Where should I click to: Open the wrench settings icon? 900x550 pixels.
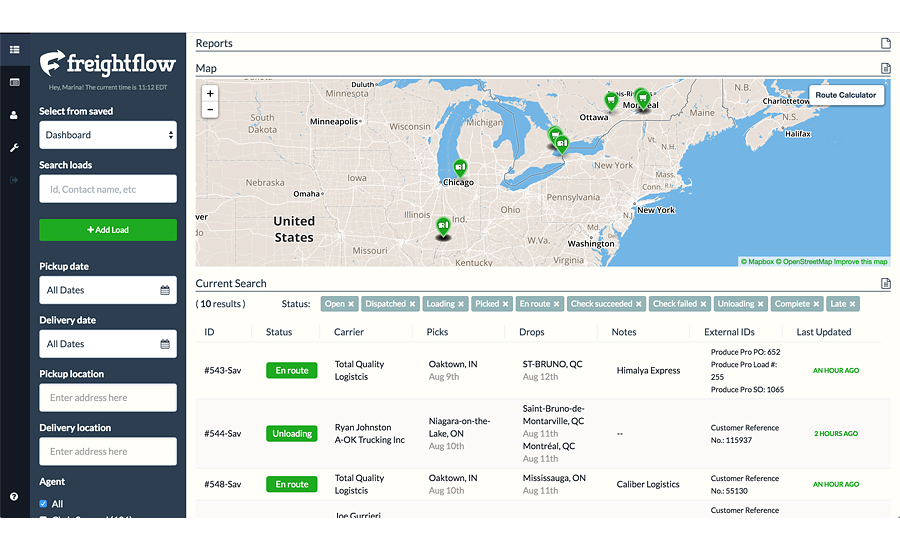tap(14, 148)
